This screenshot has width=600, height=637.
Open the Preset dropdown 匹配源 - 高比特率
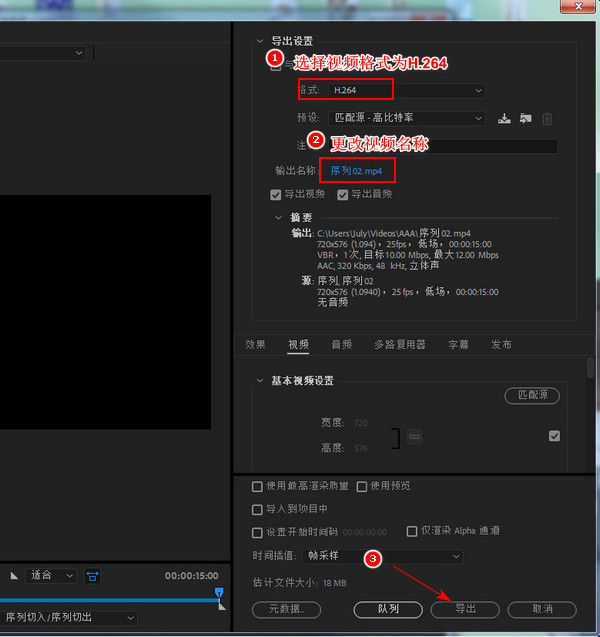point(407,118)
